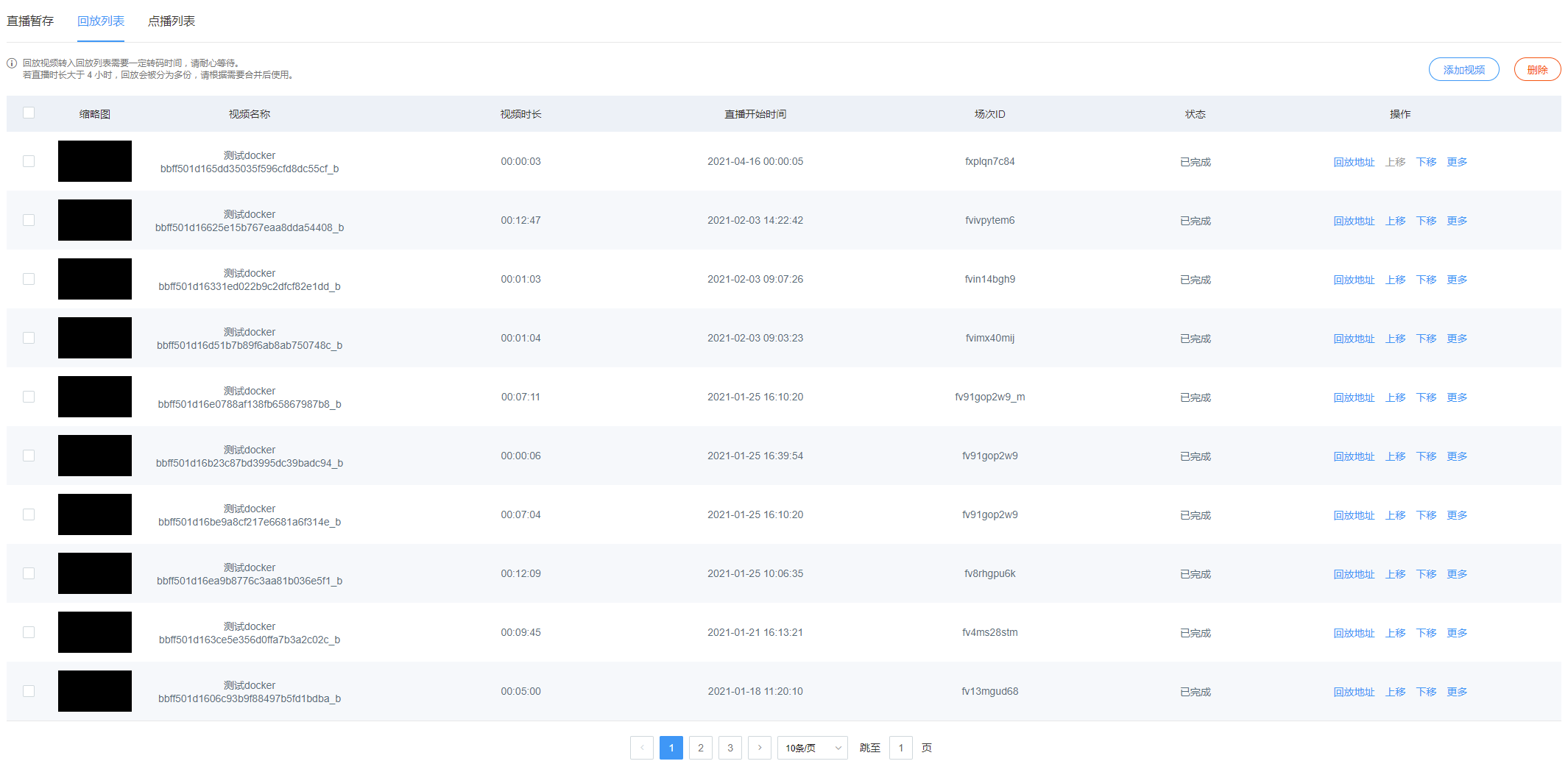Click start time 2021-01-25 10:06:35
This screenshot has height=775, width=1568.
pos(755,573)
